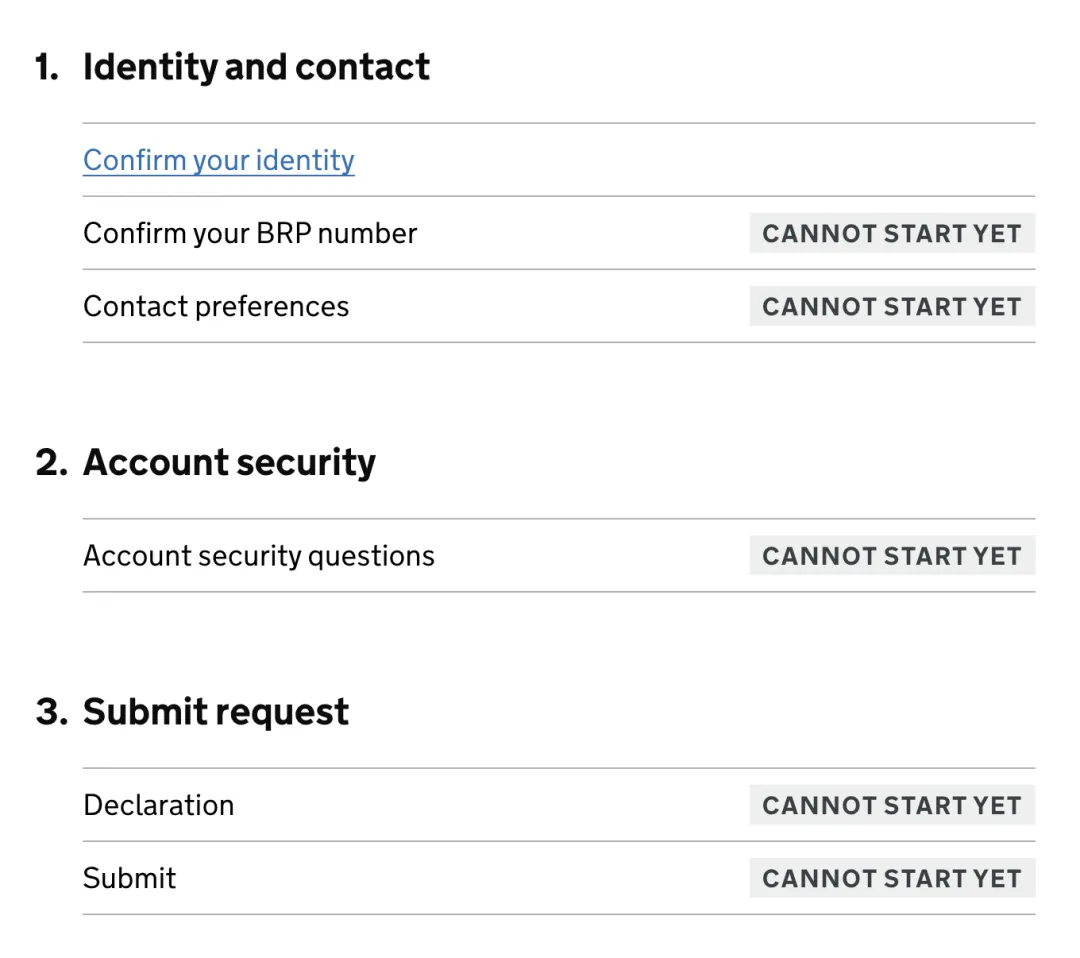Viewport: 1080px width, 958px height.
Task: Select the Submit task name
Action: click(129, 878)
